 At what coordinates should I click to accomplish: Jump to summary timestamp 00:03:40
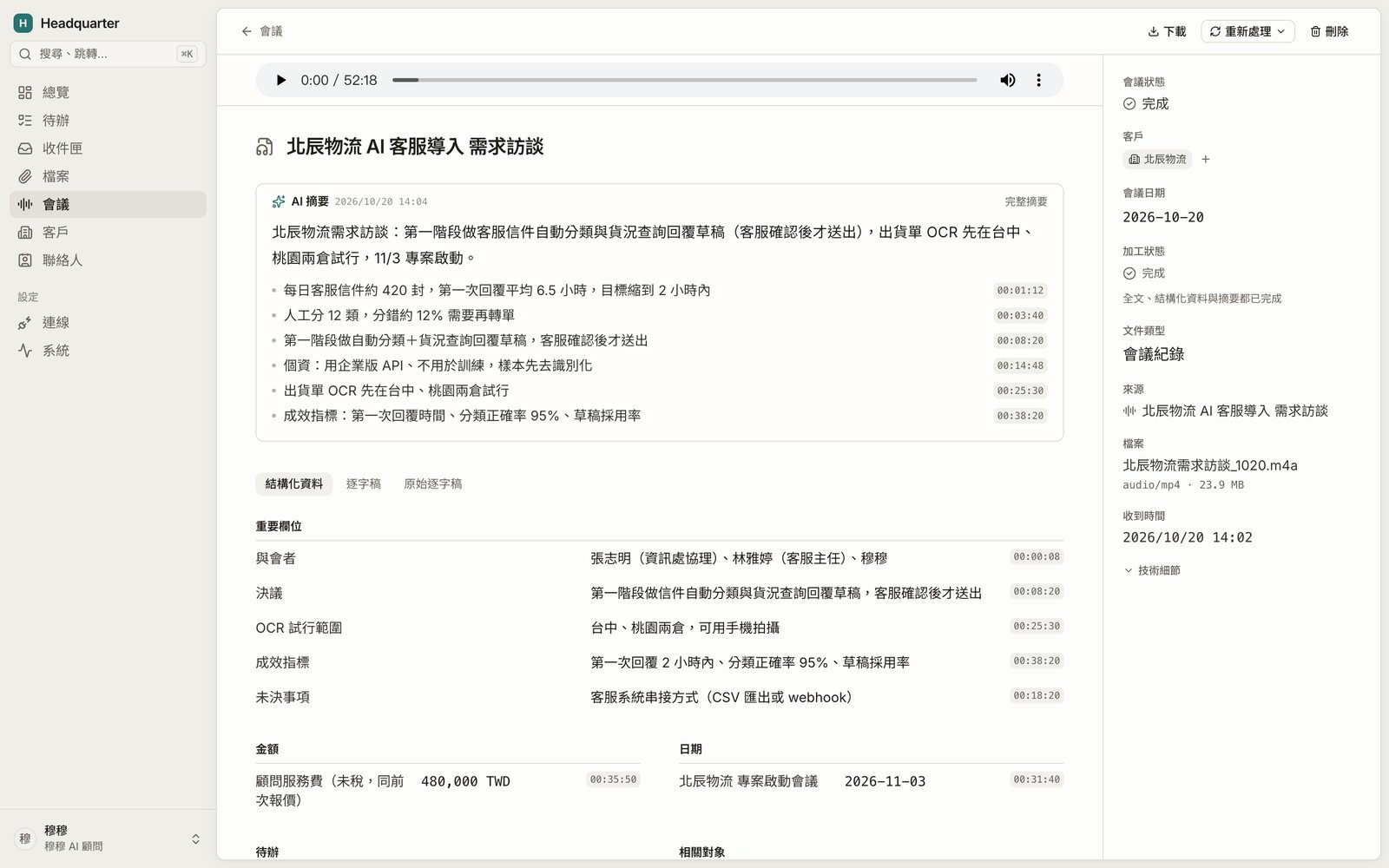pos(1020,315)
